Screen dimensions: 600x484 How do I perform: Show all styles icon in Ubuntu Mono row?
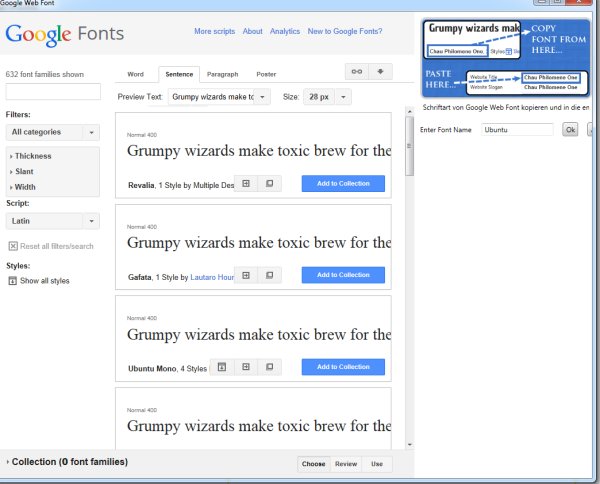(222, 367)
